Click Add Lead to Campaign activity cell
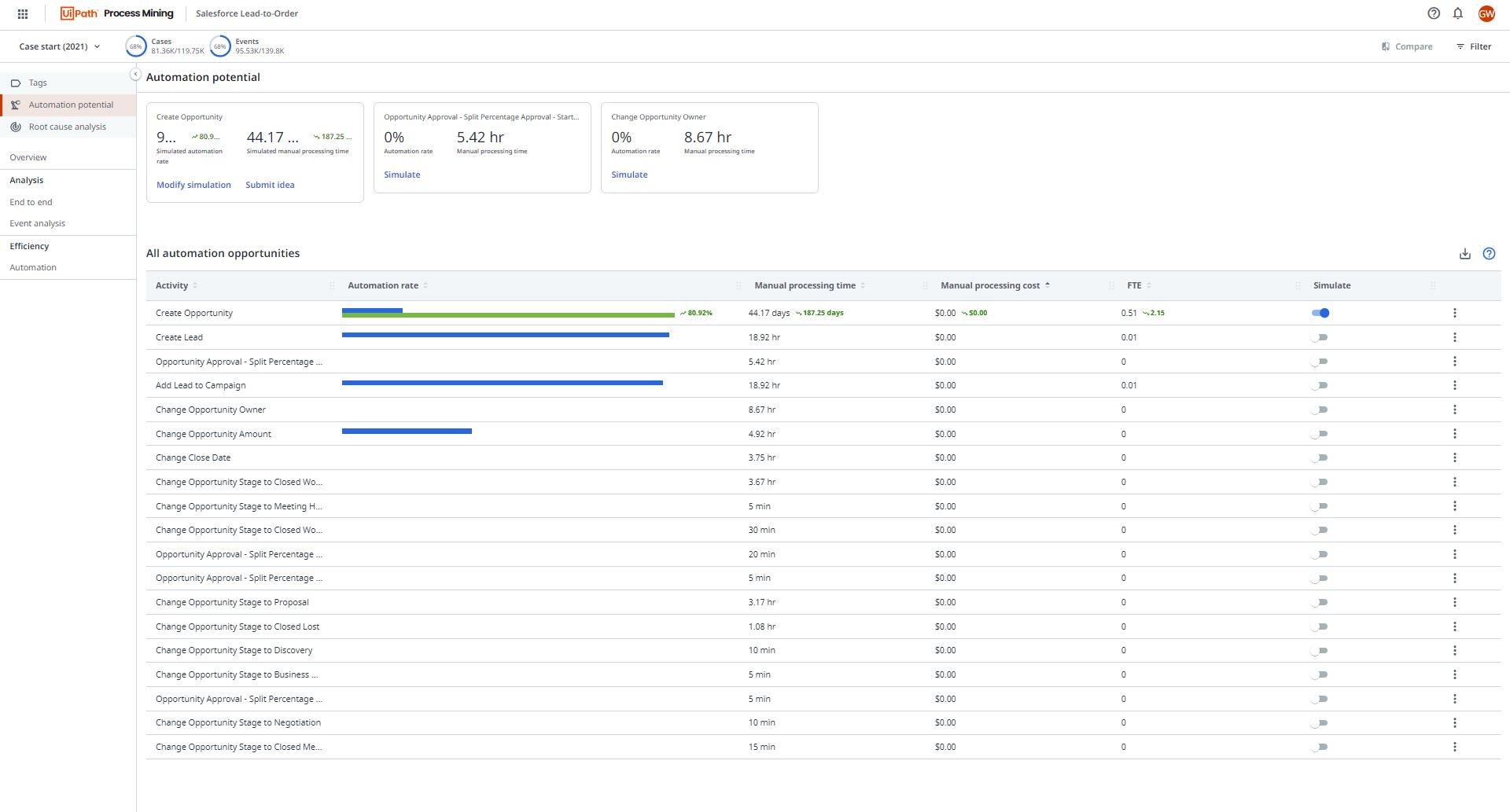Viewport: 1510px width, 812px height. coord(201,385)
